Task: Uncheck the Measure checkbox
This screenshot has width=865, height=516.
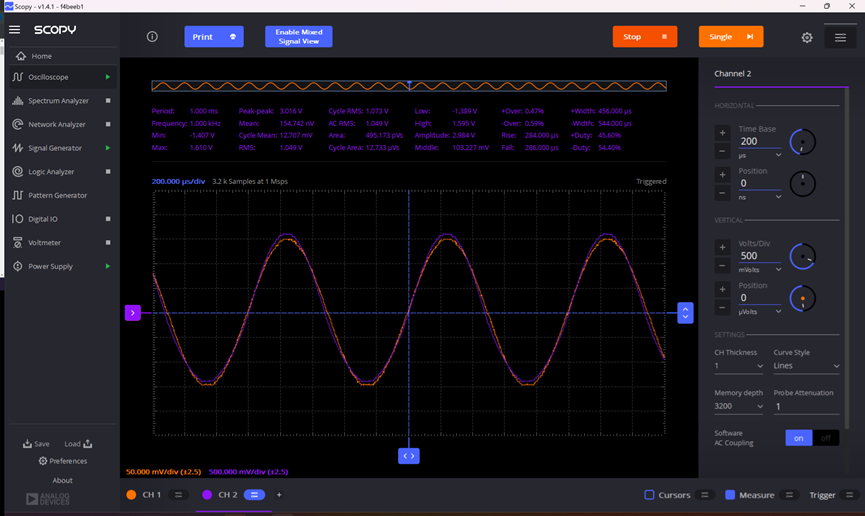Action: coord(730,495)
